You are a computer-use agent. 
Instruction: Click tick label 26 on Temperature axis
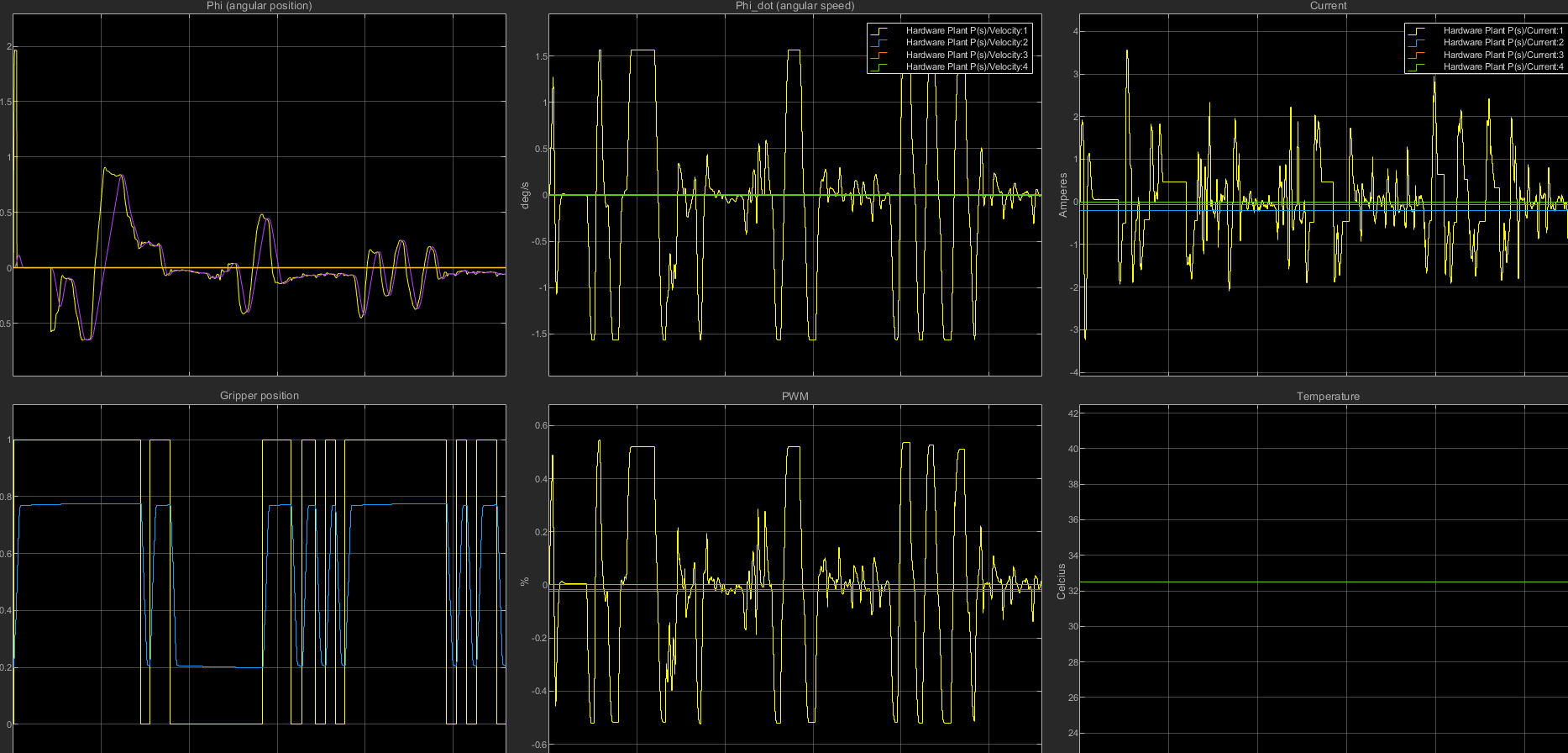(x=1072, y=698)
